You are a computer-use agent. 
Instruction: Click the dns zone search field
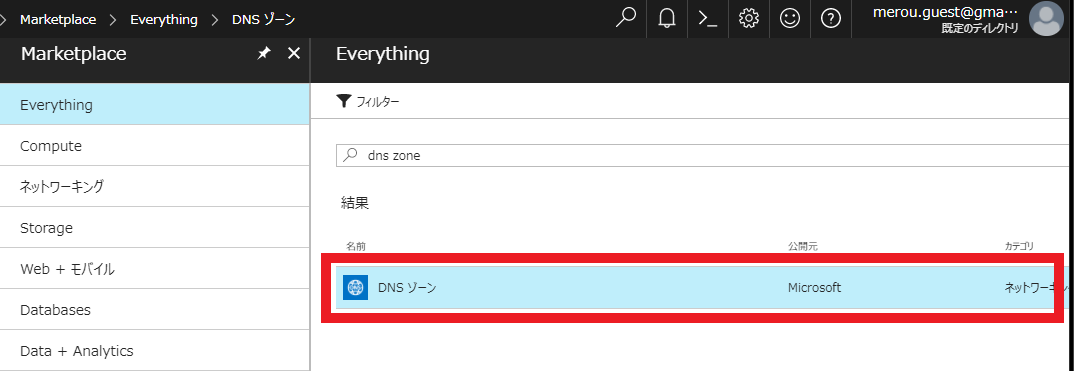705,155
